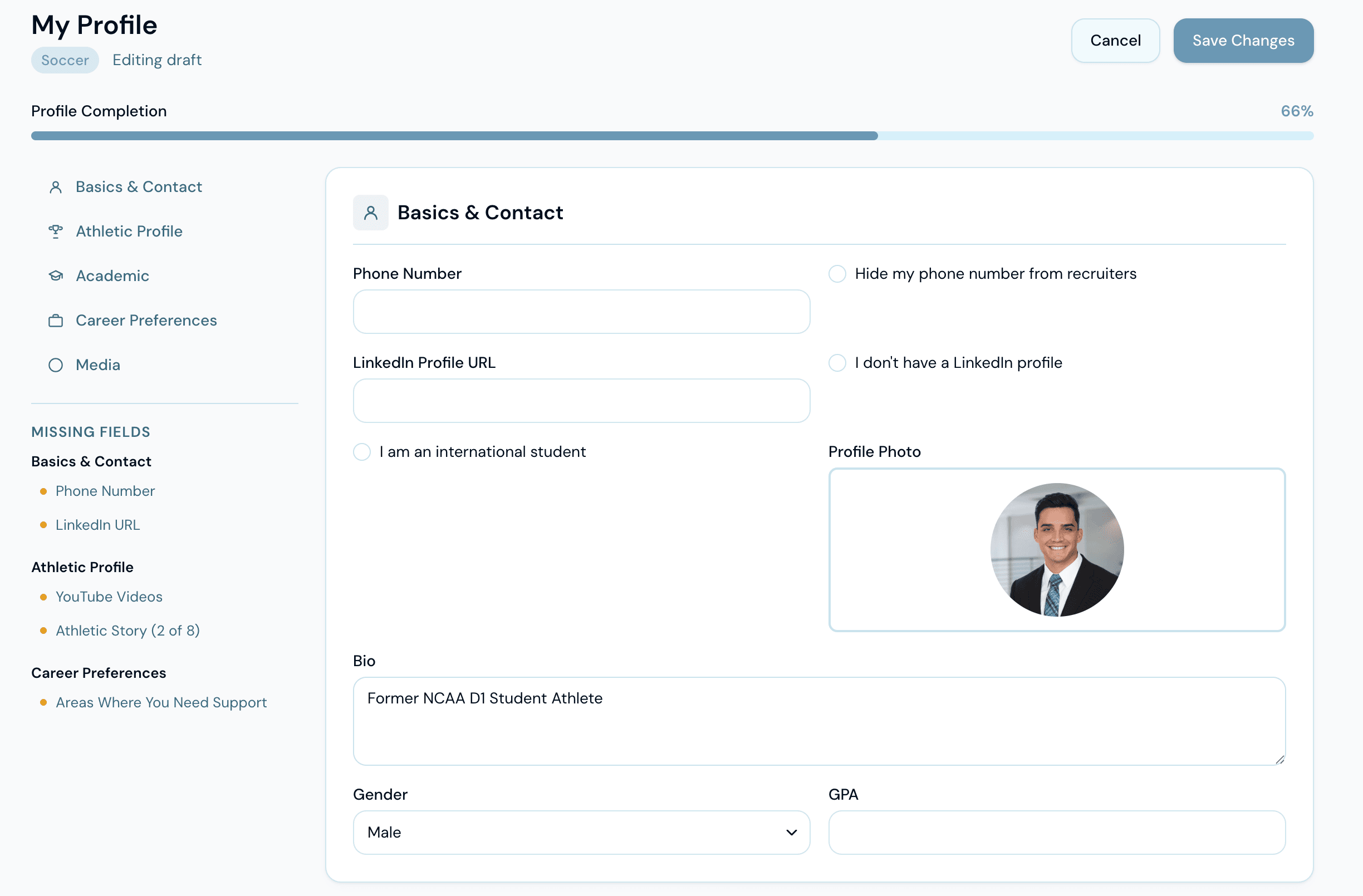Click the person icon in the Basics & Contact header
1363x896 pixels.
[370, 213]
